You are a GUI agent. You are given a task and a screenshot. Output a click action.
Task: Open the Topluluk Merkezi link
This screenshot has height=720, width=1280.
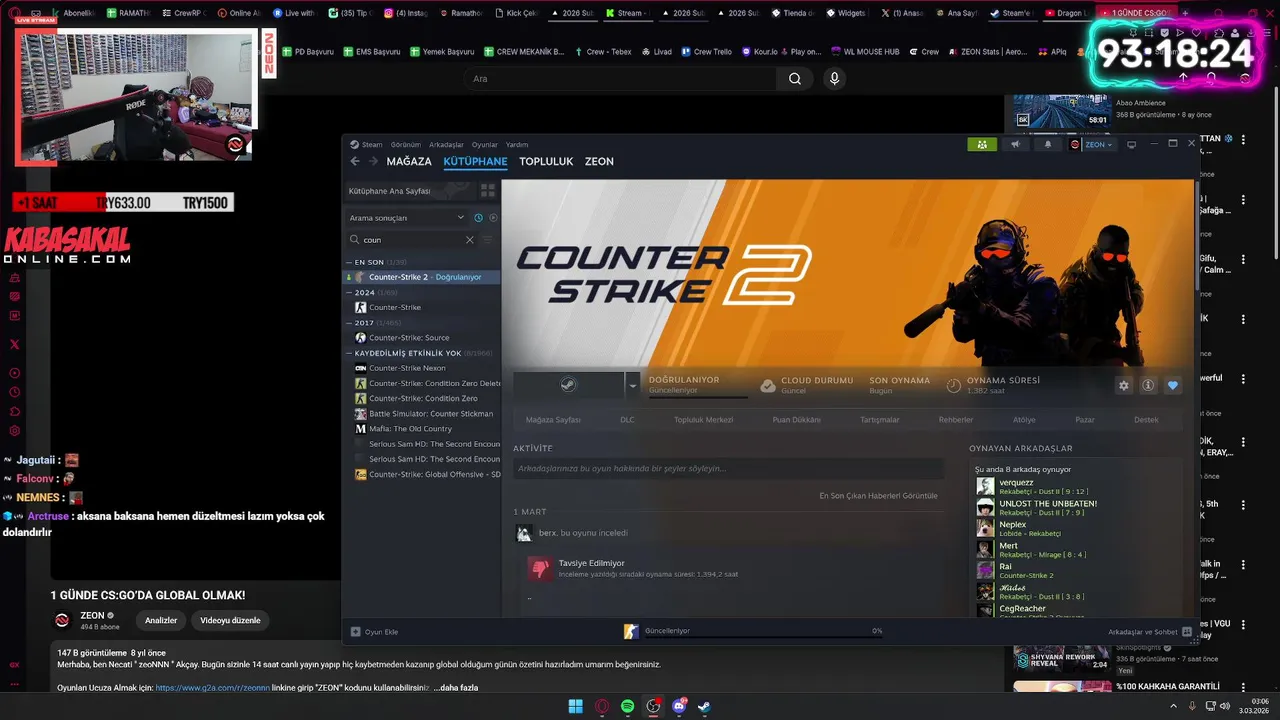coord(704,420)
